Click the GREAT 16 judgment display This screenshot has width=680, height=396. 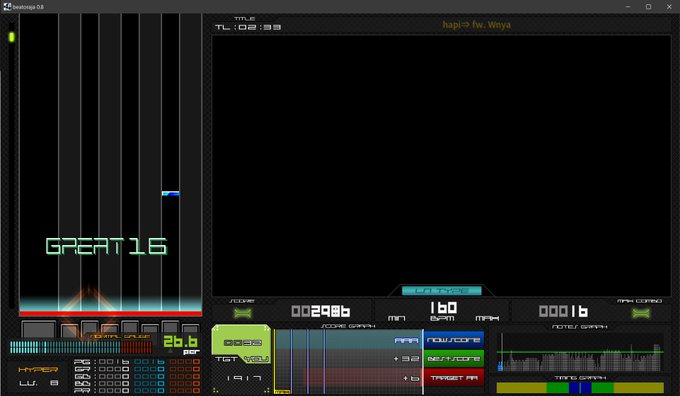coord(106,246)
